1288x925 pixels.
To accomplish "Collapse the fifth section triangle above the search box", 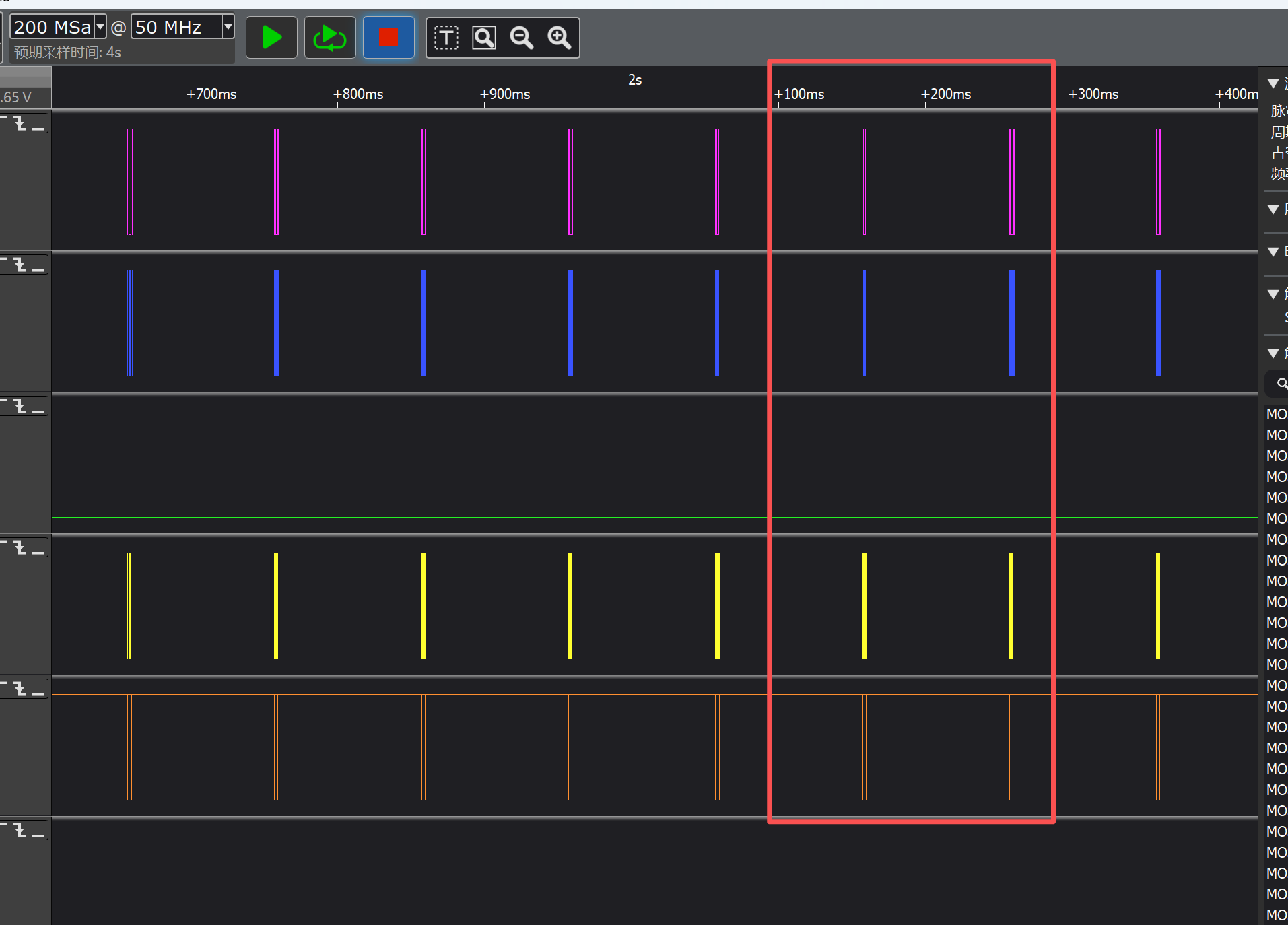I will point(1273,353).
